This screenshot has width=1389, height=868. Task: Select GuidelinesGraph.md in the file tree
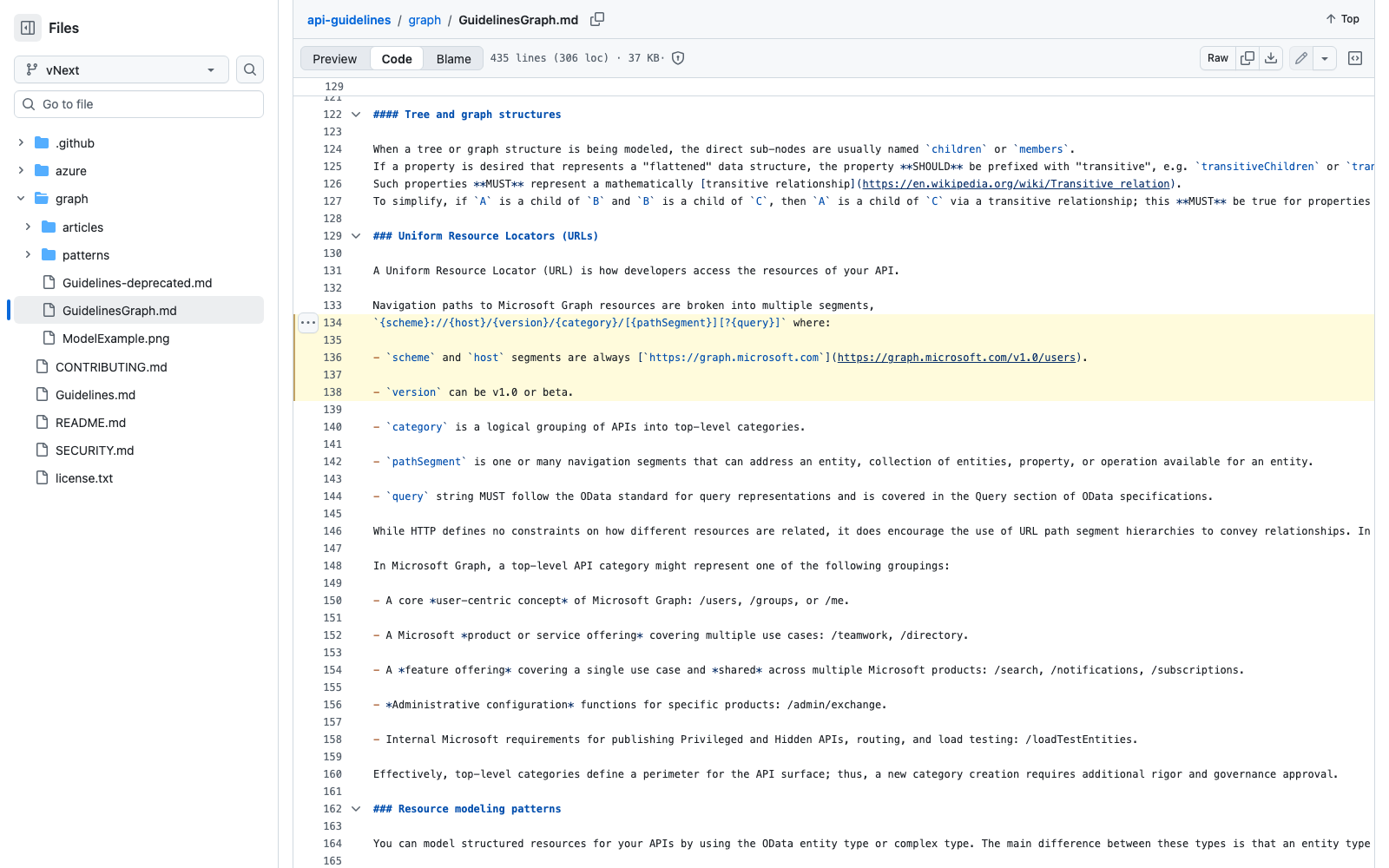pyautogui.click(x=139, y=310)
